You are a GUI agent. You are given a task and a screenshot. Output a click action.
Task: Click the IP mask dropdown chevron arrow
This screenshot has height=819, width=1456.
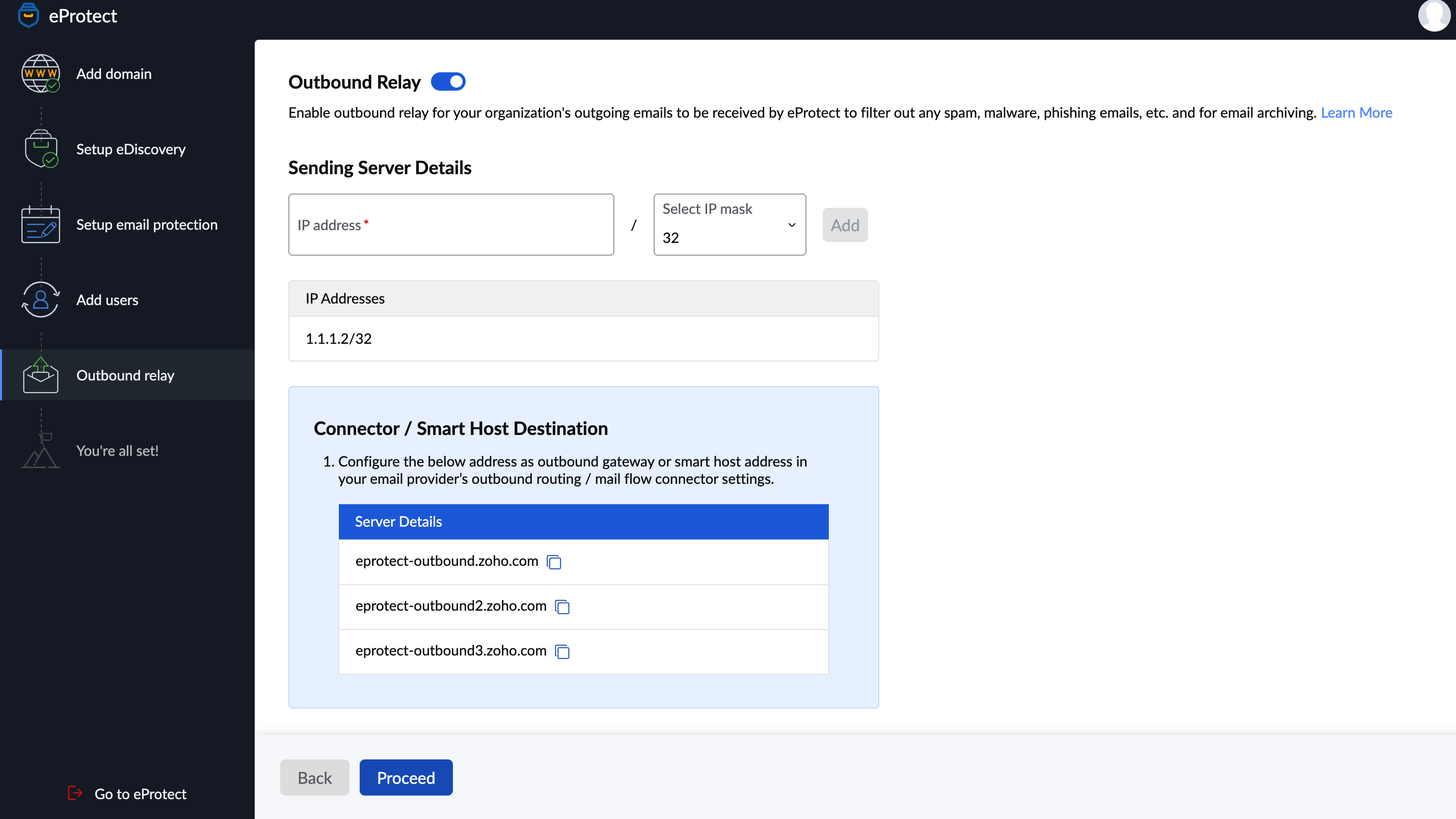tap(791, 225)
